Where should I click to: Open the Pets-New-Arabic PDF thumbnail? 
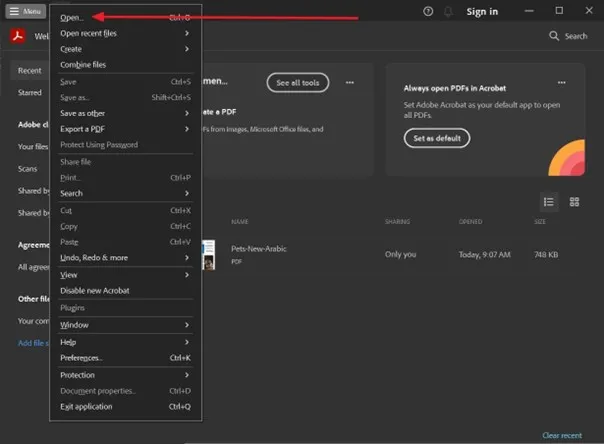tap(207, 254)
